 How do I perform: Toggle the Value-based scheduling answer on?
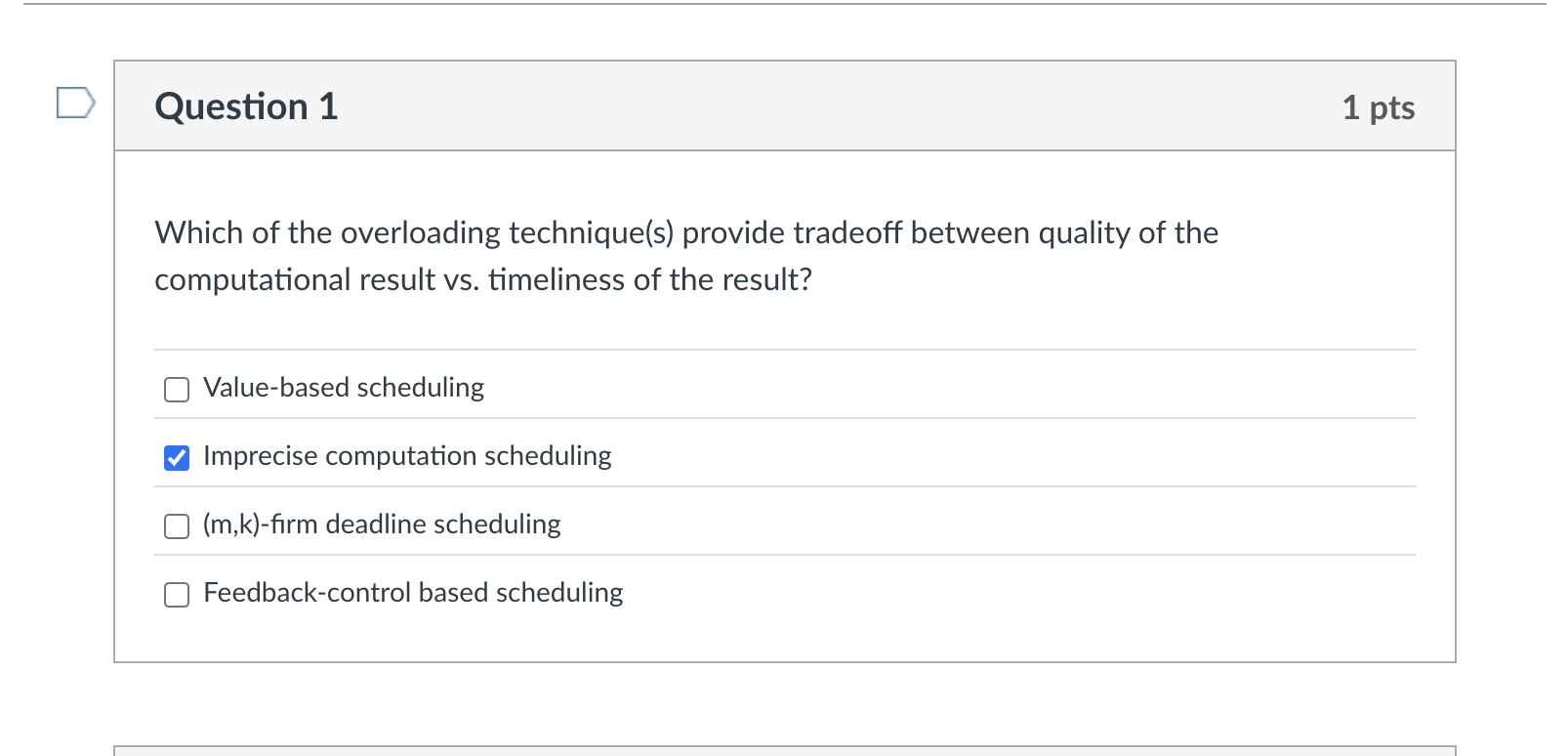(x=176, y=389)
